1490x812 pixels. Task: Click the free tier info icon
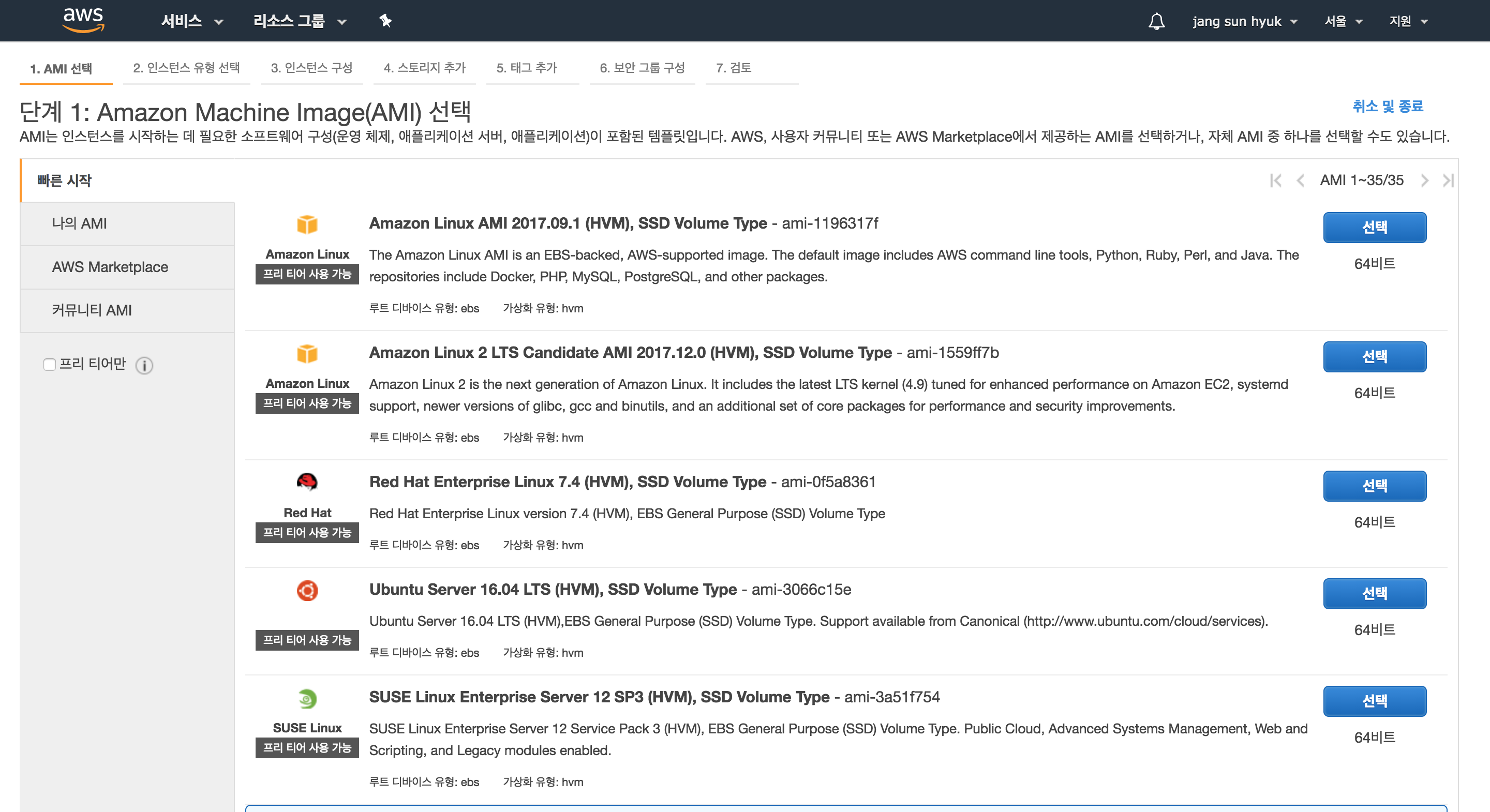click(x=144, y=366)
